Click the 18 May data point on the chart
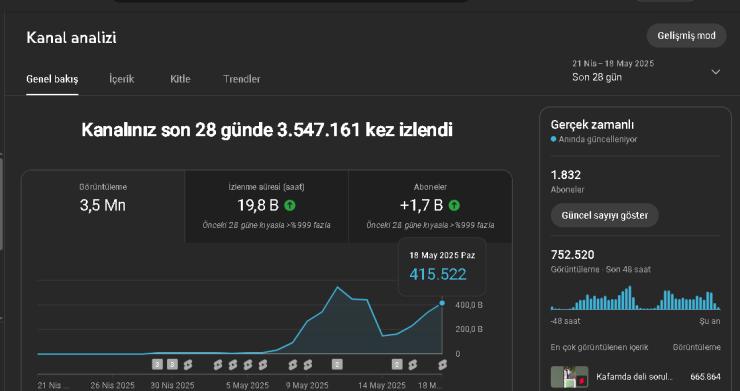Screen dimensions: 740x391 point(442,303)
